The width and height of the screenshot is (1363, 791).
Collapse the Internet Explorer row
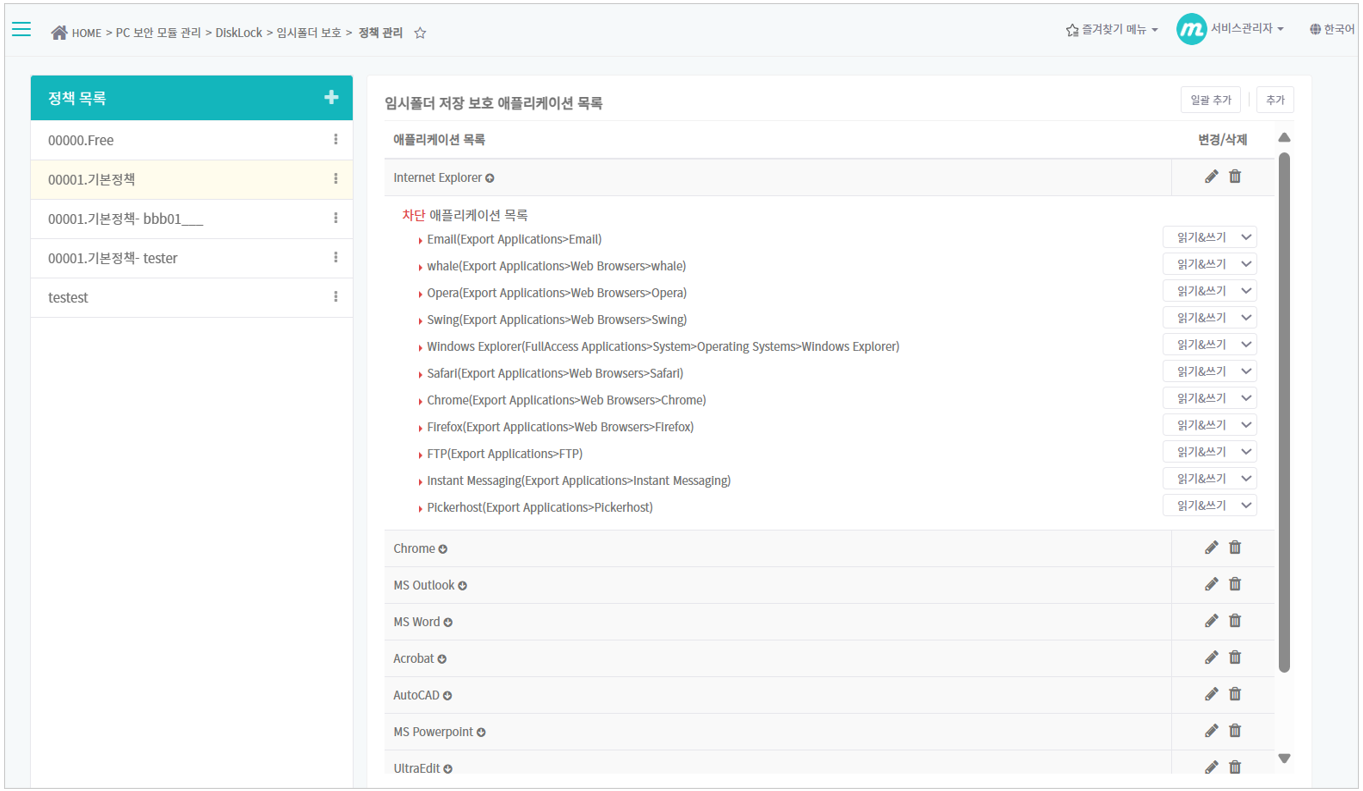490,178
